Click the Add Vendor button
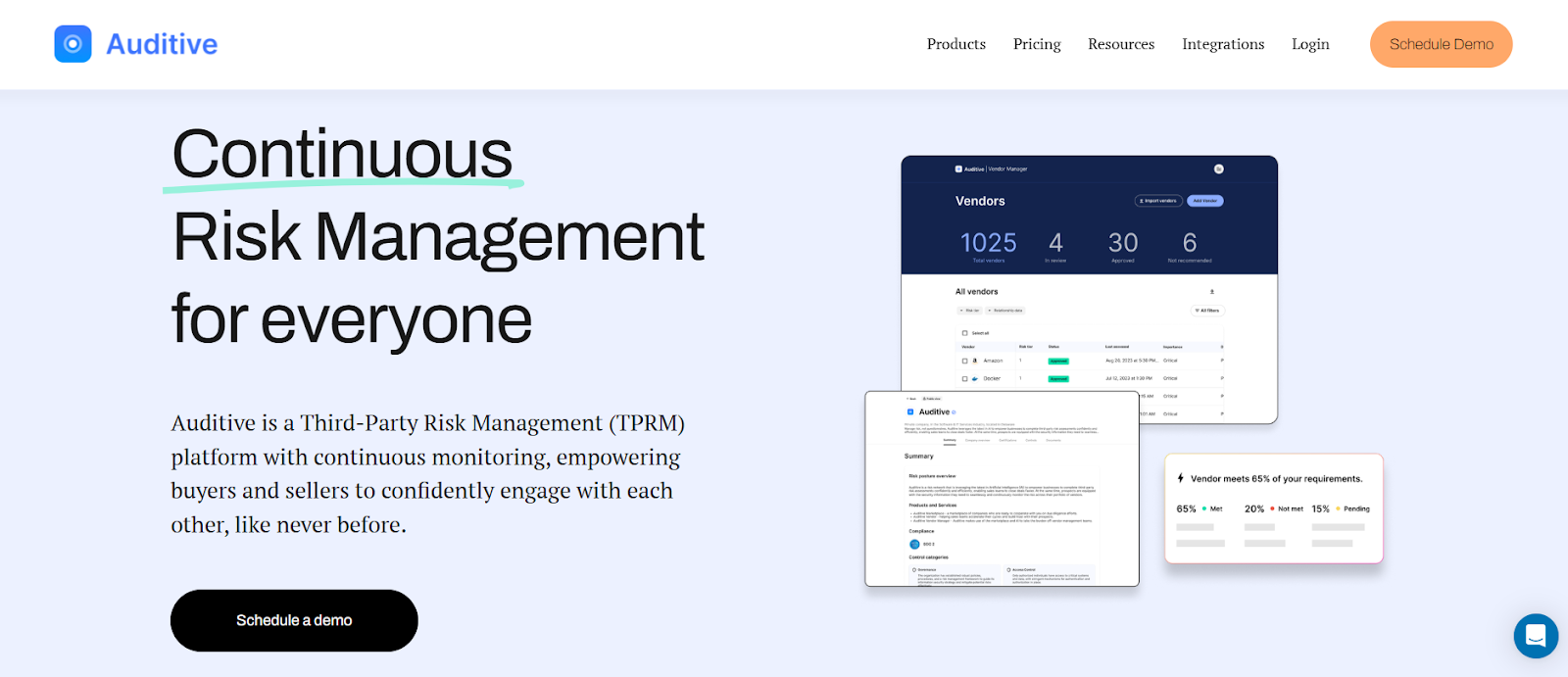Image resolution: width=1568 pixels, height=677 pixels. tap(1205, 201)
